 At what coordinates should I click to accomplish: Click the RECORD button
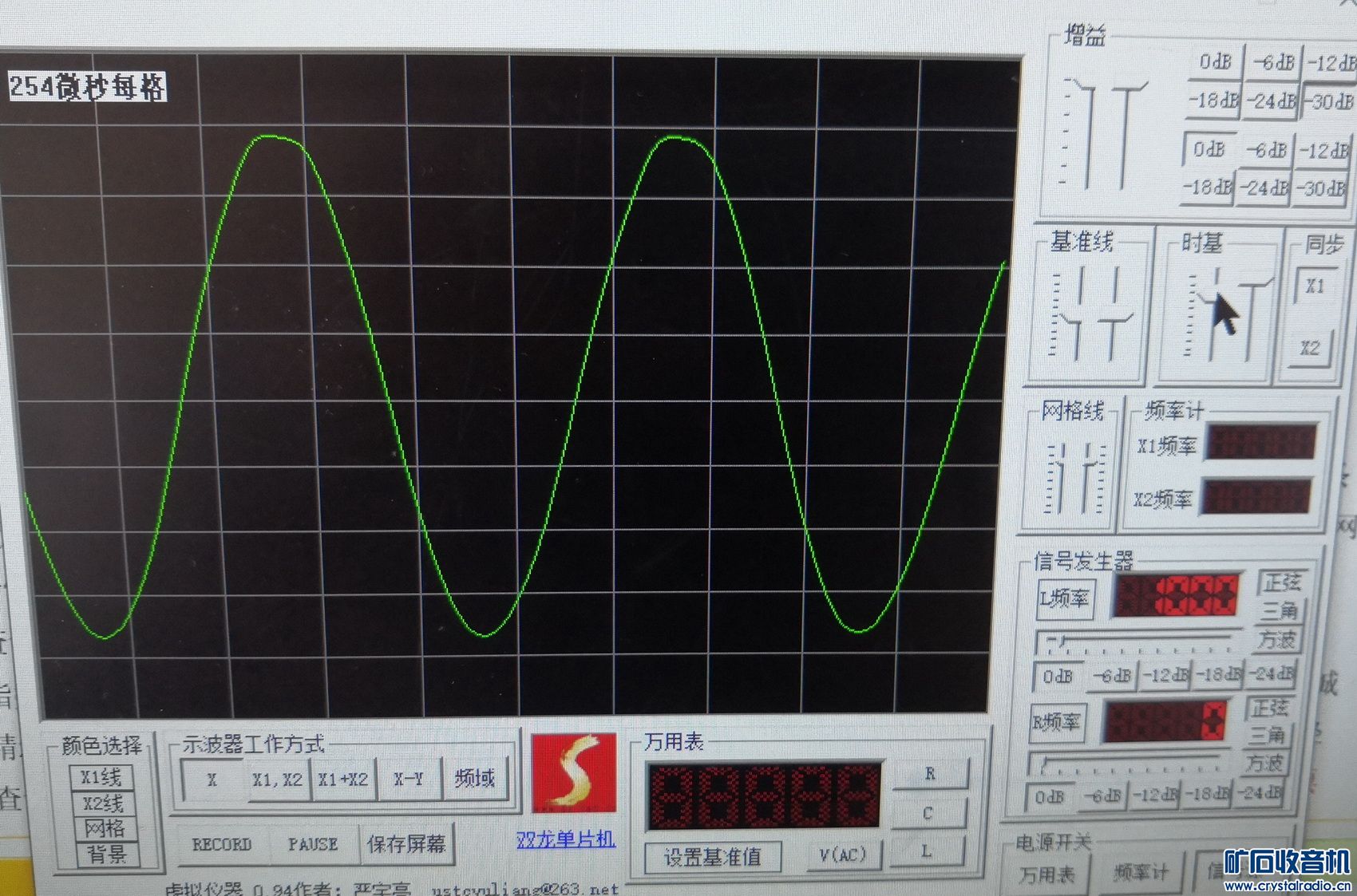coord(222,844)
